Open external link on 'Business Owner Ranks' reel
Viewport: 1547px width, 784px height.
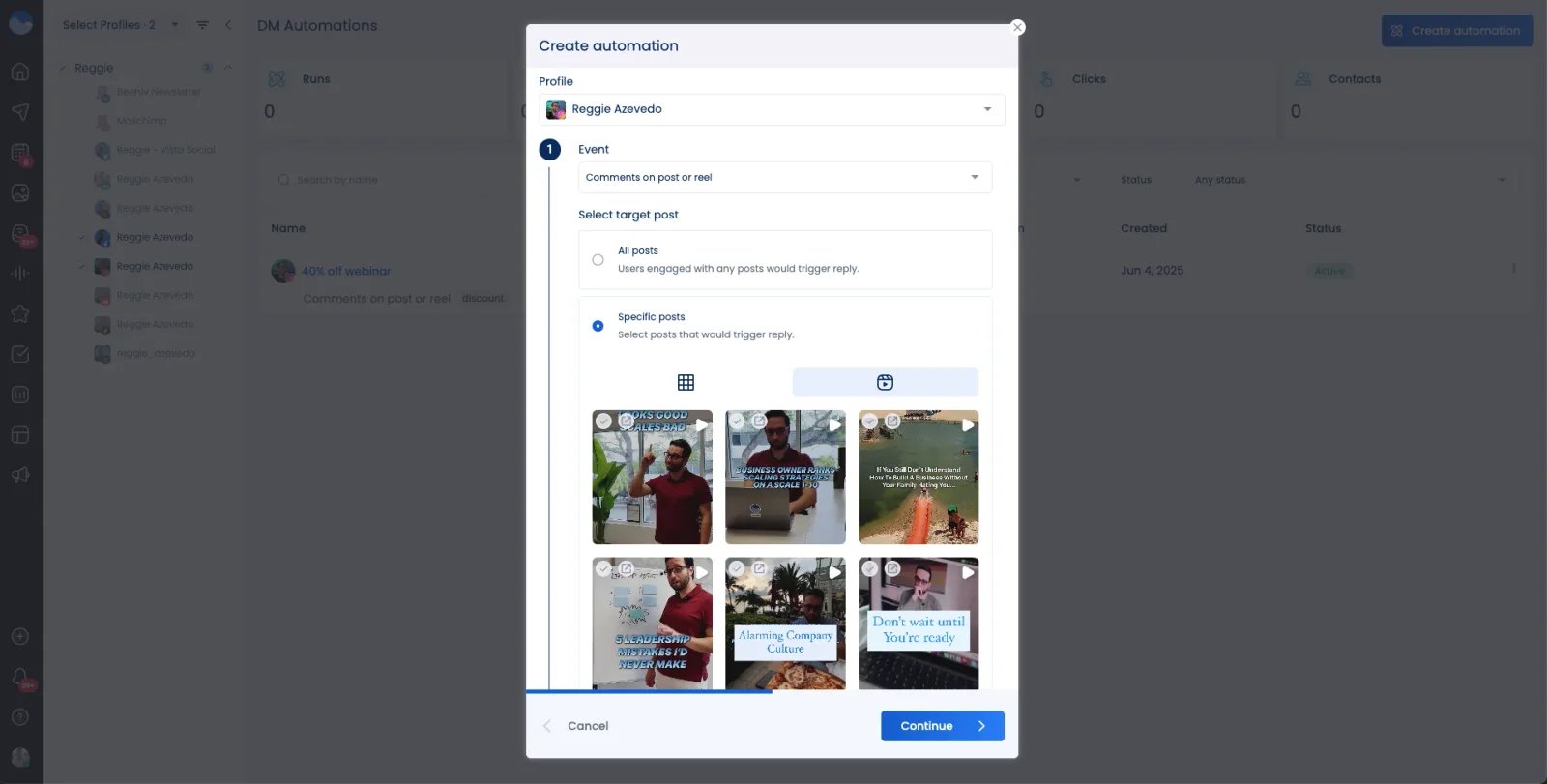(x=760, y=421)
